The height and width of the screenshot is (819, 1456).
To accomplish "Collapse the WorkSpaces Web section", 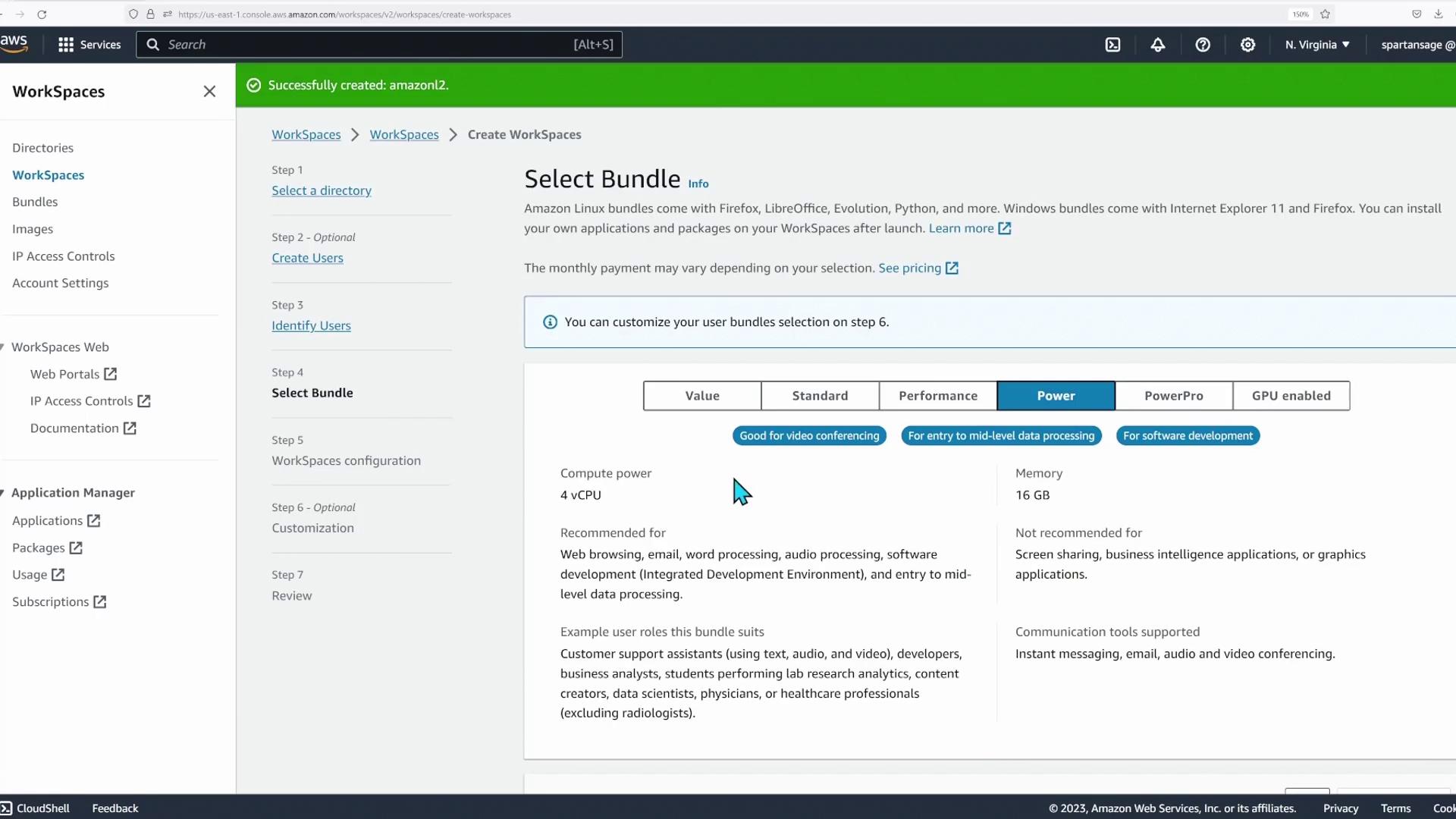I will [x=3, y=347].
